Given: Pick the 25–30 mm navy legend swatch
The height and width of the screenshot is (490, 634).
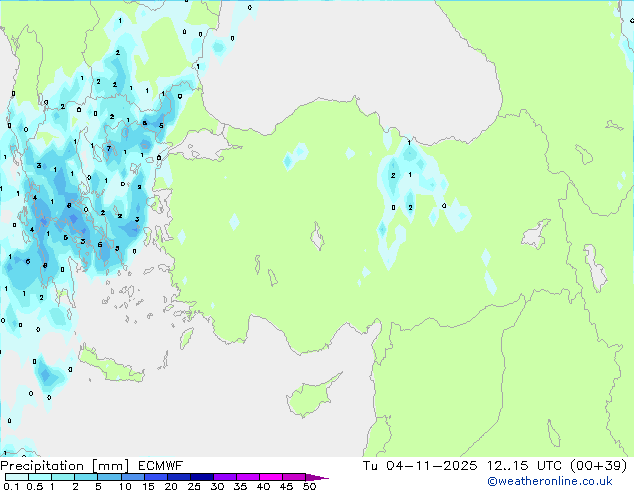Looking at the screenshot, I should tap(202, 477).
